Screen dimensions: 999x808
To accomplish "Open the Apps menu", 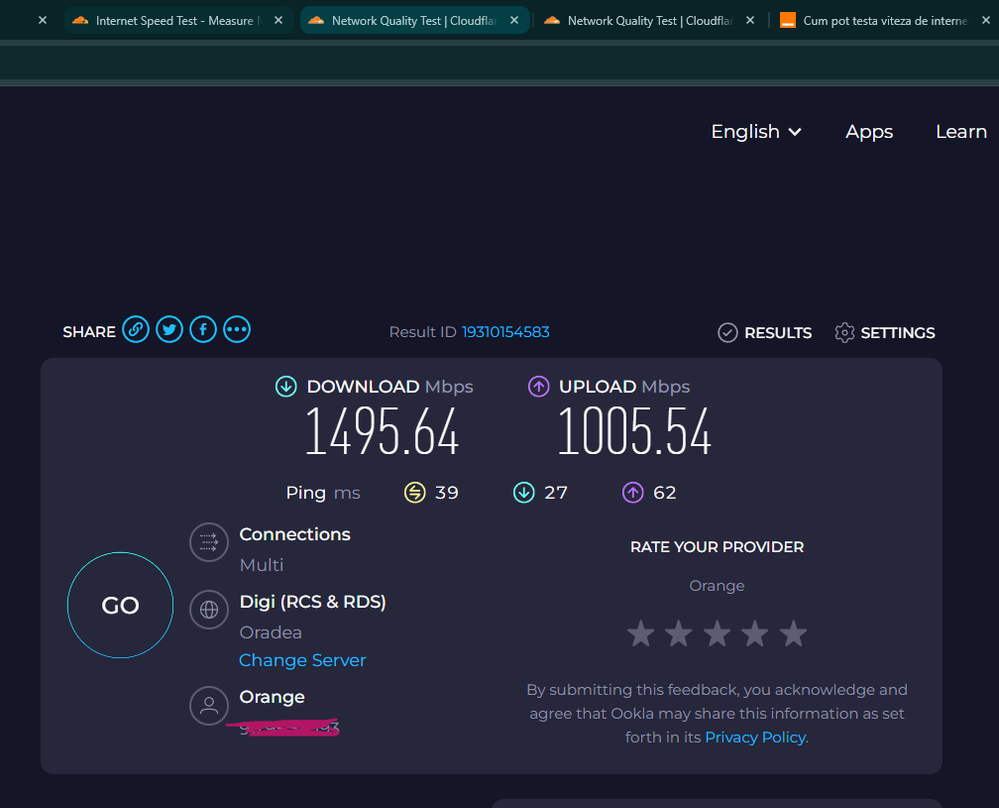I will click(x=869, y=132).
